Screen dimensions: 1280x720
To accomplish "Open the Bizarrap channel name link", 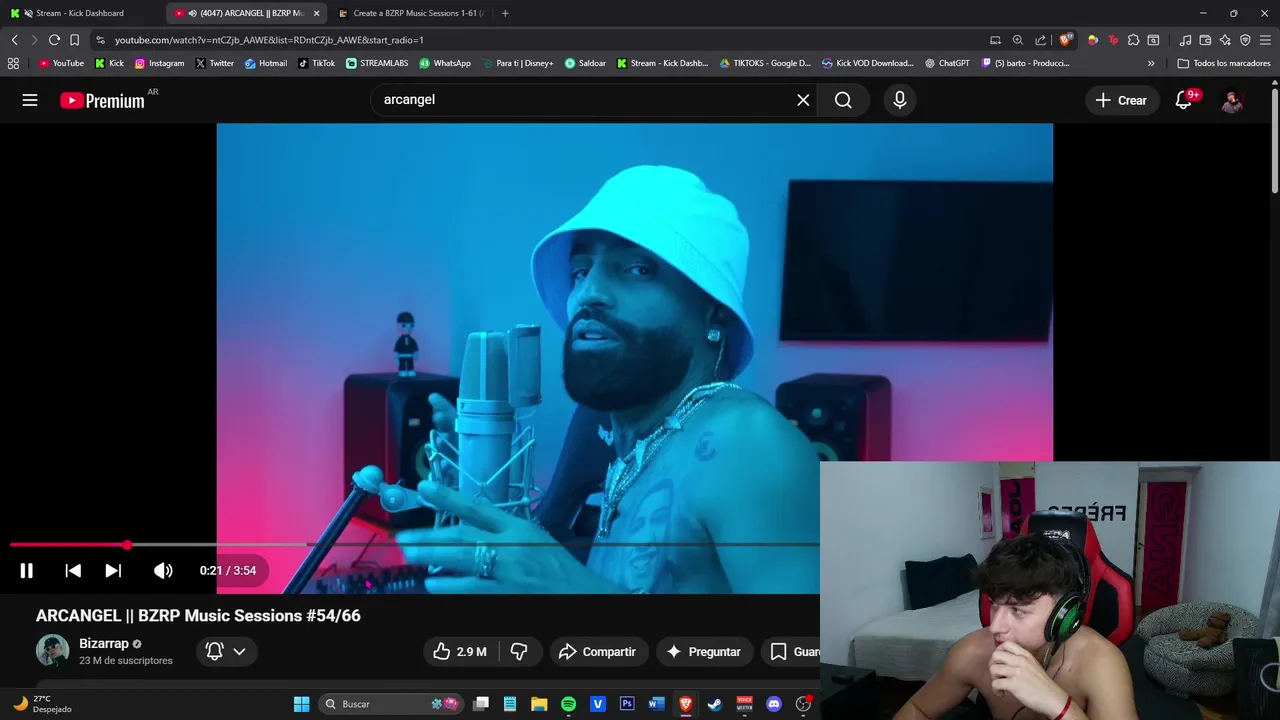I will pyautogui.click(x=104, y=644).
